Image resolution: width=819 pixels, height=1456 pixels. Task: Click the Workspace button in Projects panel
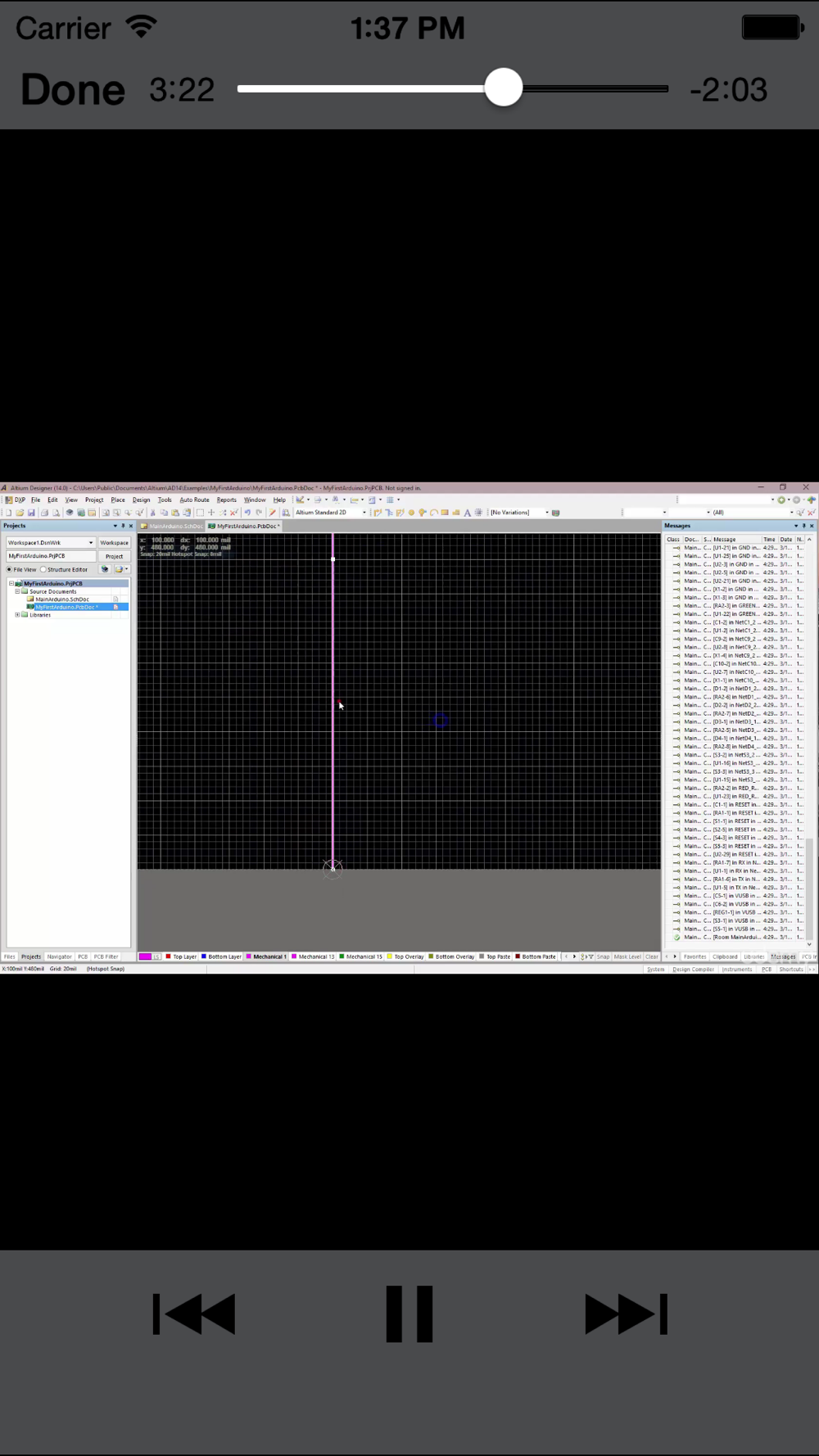click(x=114, y=542)
